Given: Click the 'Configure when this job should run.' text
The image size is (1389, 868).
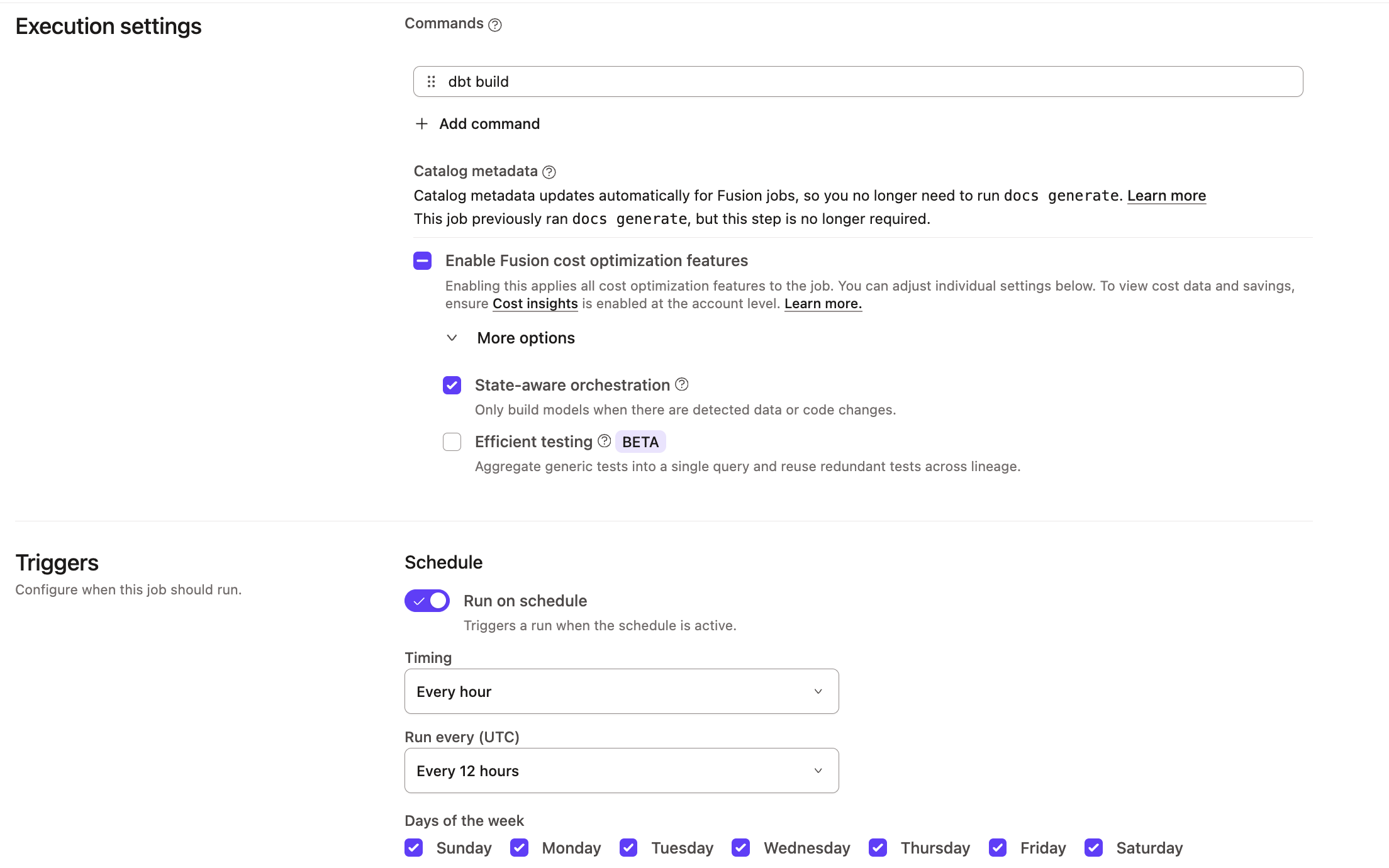Looking at the screenshot, I should coord(128,590).
